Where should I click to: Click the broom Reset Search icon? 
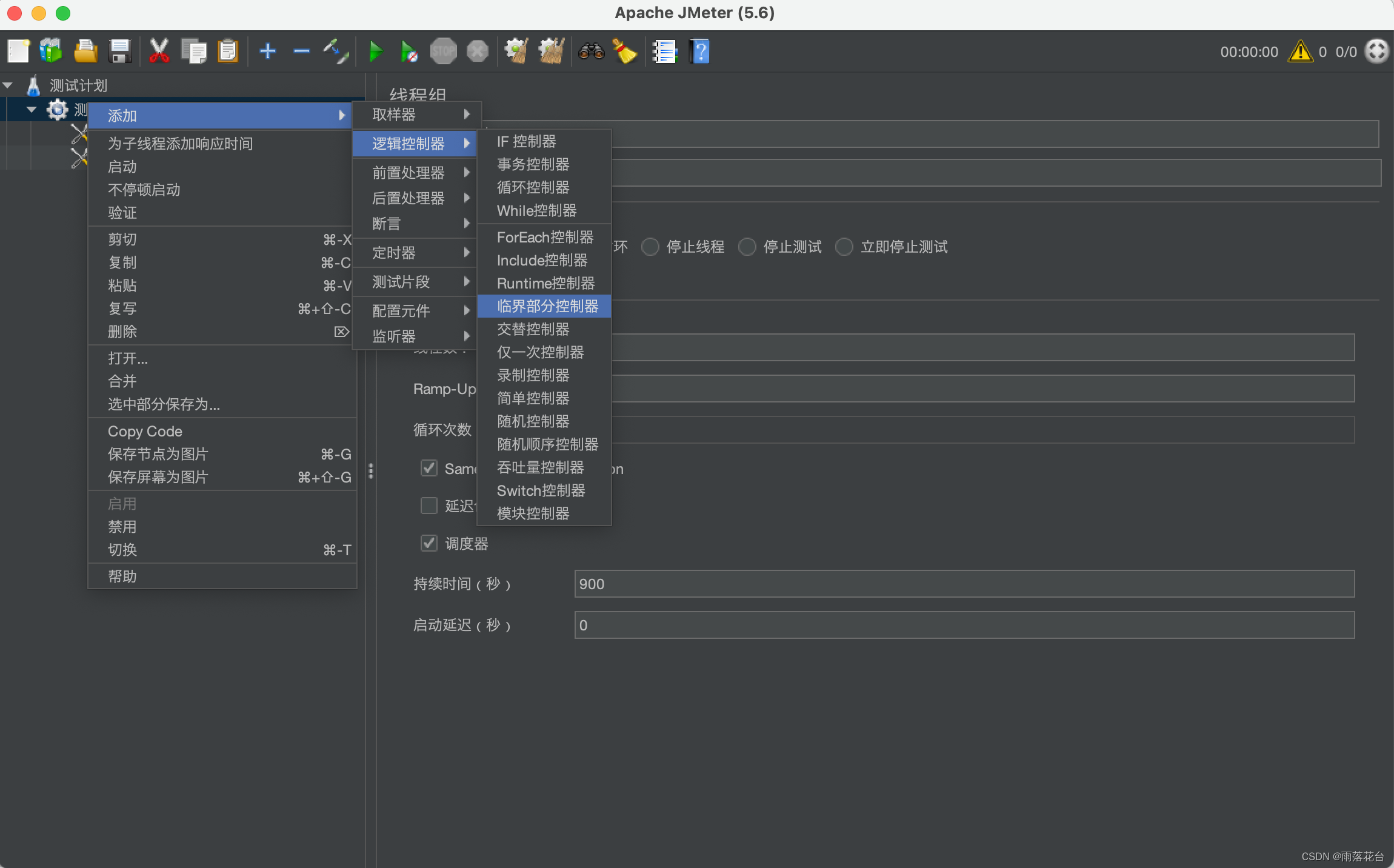[624, 52]
